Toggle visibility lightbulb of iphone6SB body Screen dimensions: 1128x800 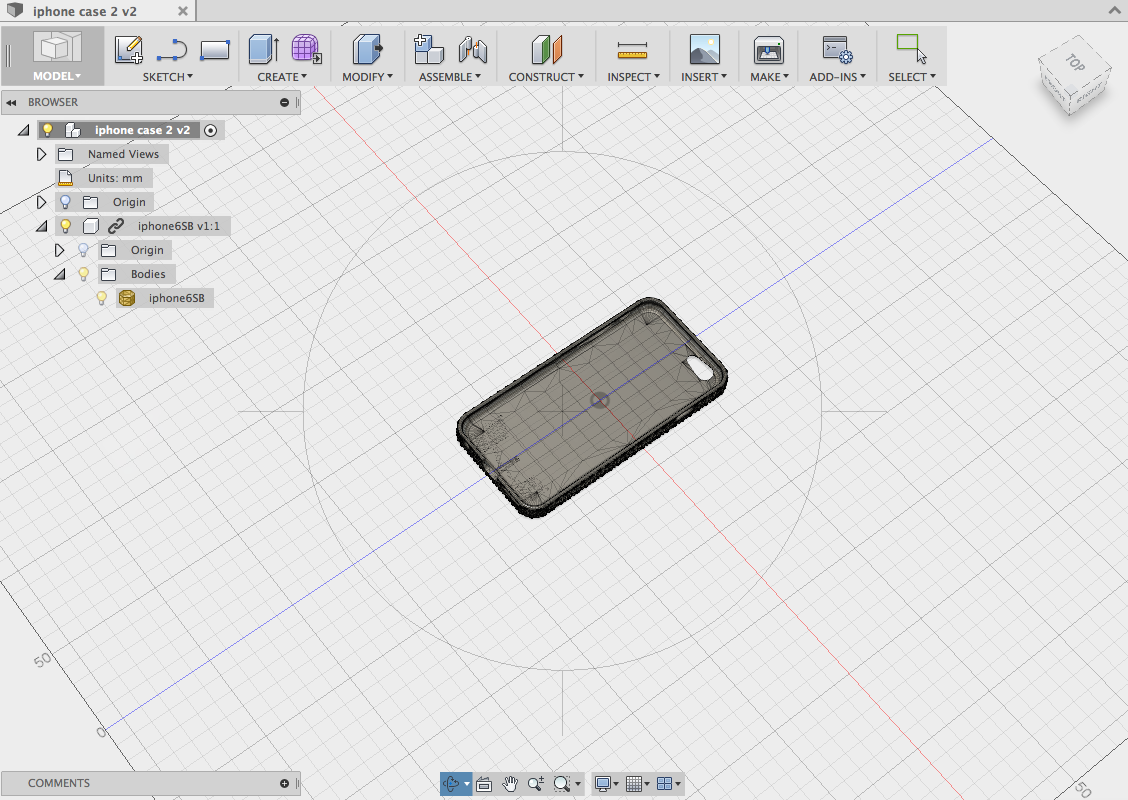pos(101,298)
